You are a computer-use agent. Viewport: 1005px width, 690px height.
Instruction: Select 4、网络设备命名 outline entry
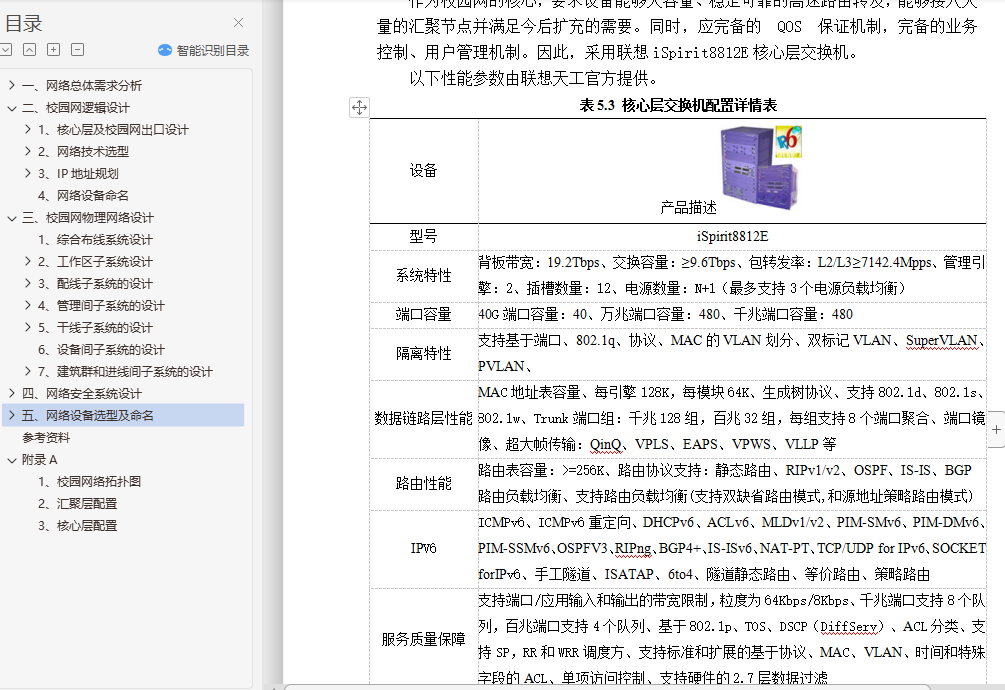click(x=83, y=195)
